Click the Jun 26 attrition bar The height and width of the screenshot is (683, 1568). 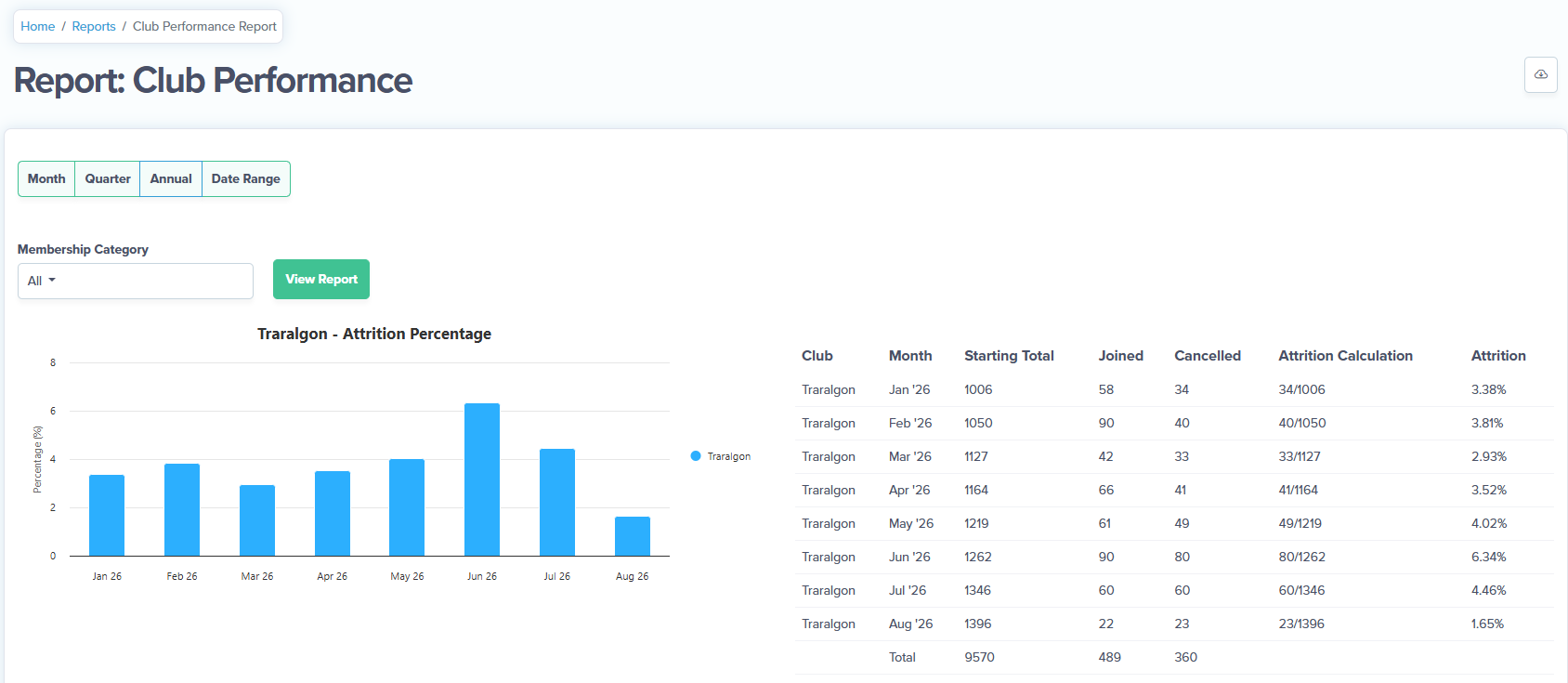482,479
